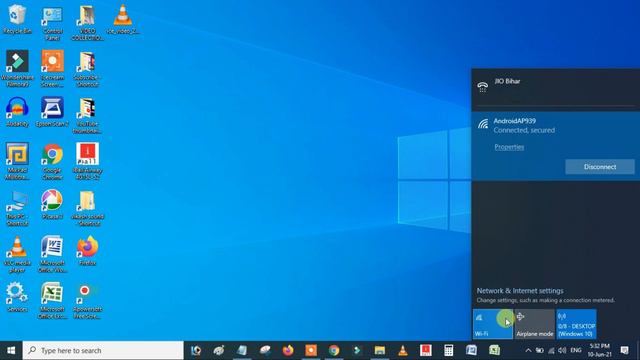This screenshot has width=640, height=360.
Task: Open the YouTube thumbnail folder shortcut
Action: [x=87, y=116]
